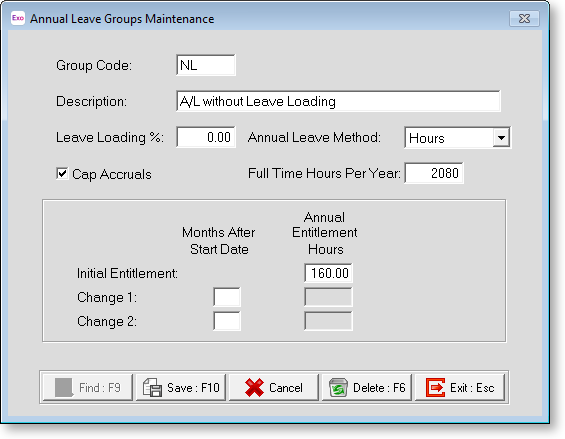
Task: Select the Leave Loading % field
Action: point(206,137)
